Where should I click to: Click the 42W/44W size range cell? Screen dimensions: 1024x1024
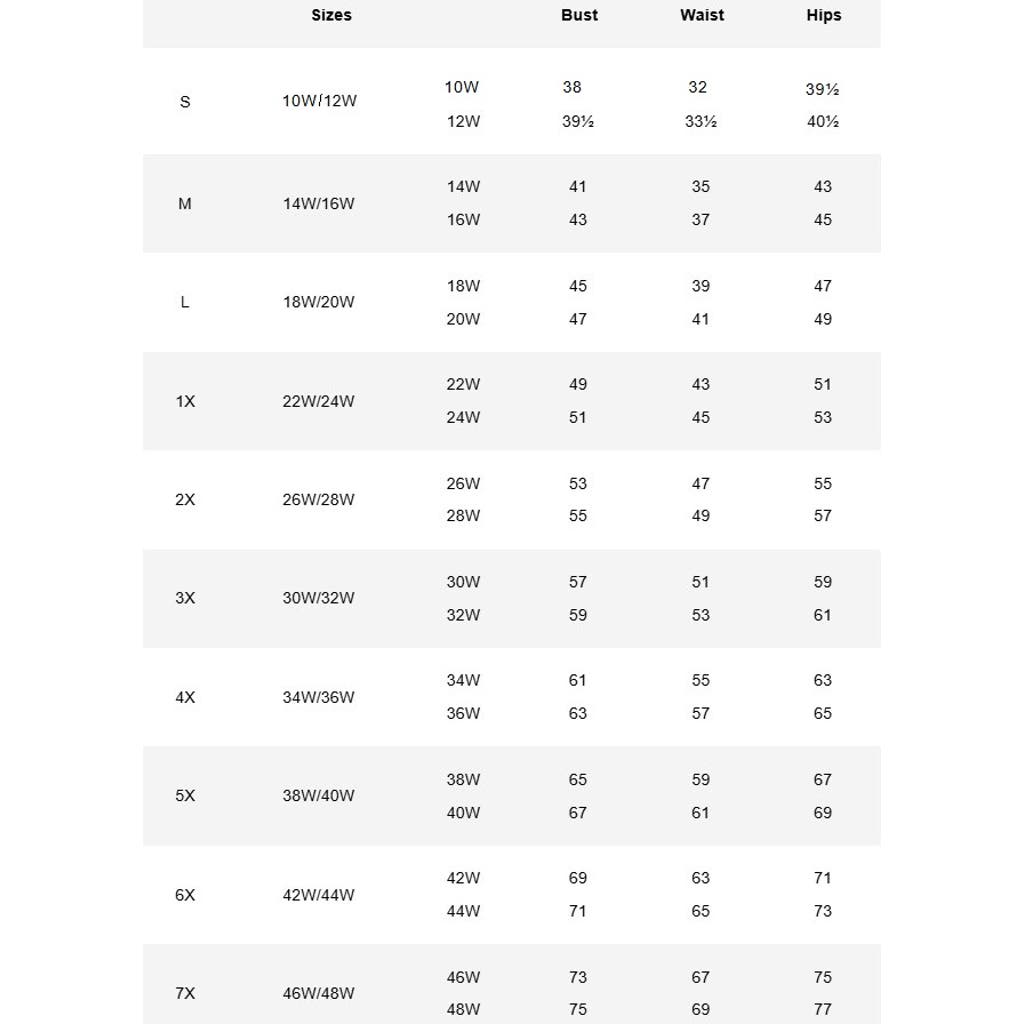(318, 895)
